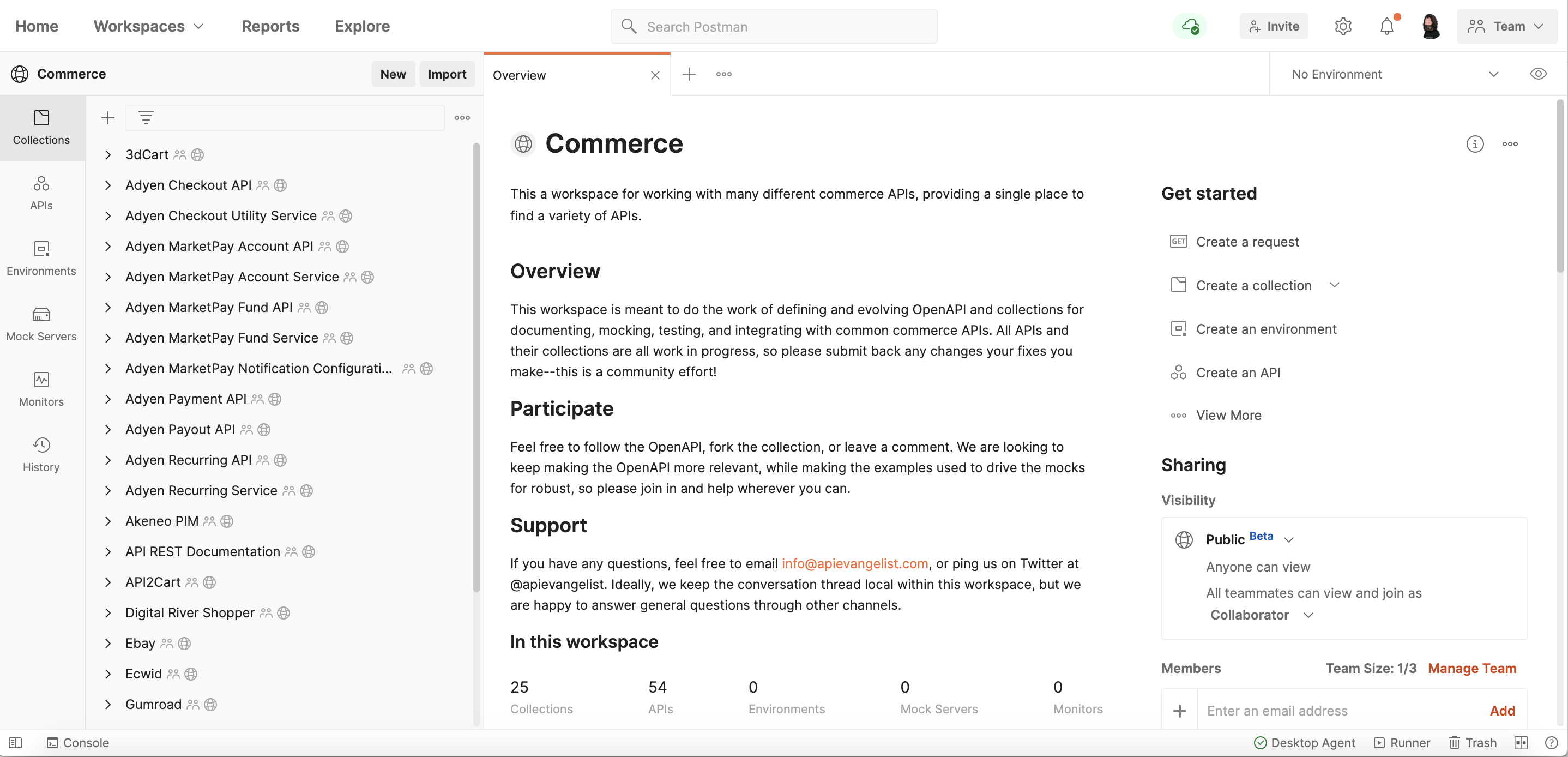Click the Invite button
Screen dimensions: 1568x757
click(1274, 26)
